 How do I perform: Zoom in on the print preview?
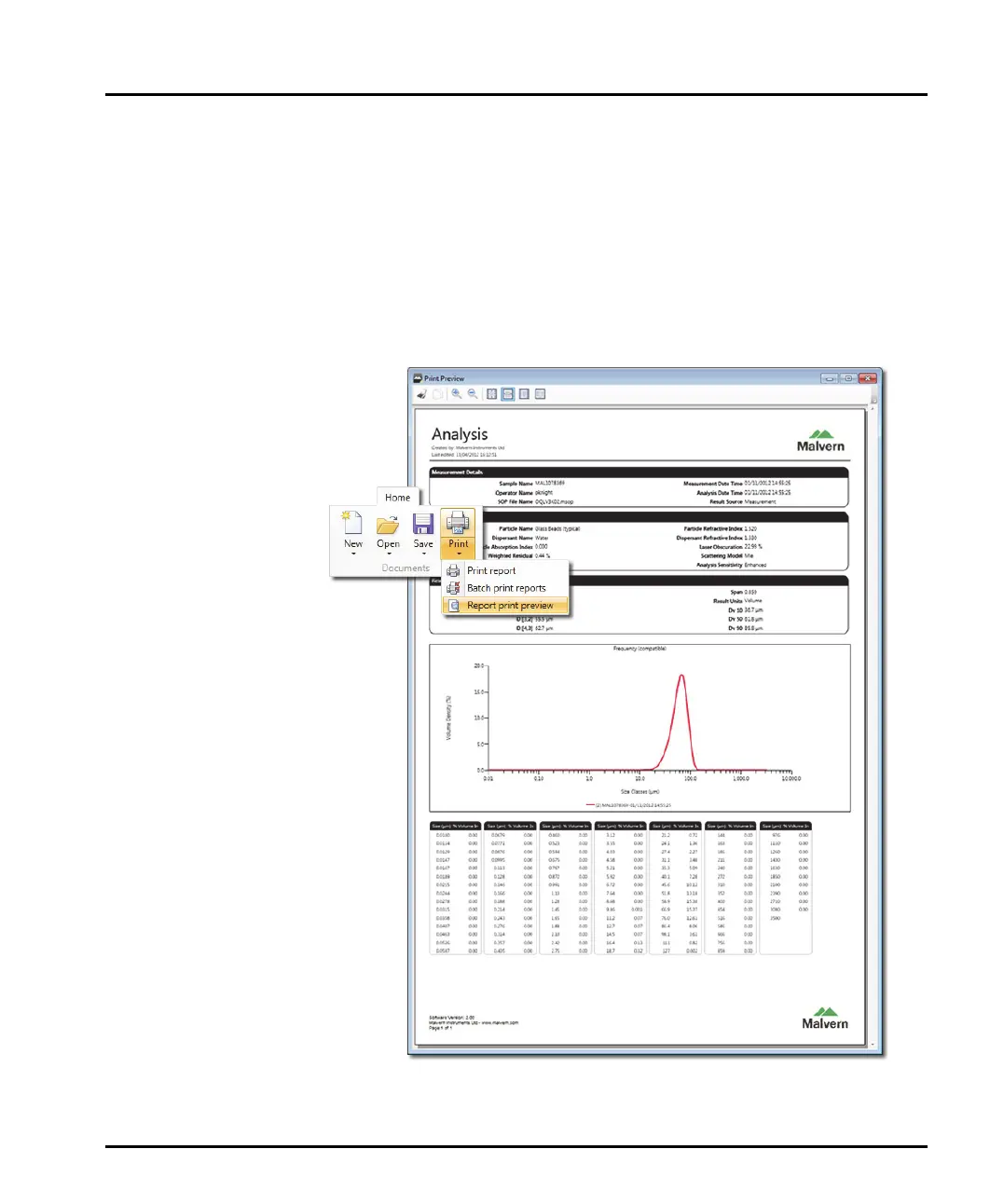coord(457,394)
